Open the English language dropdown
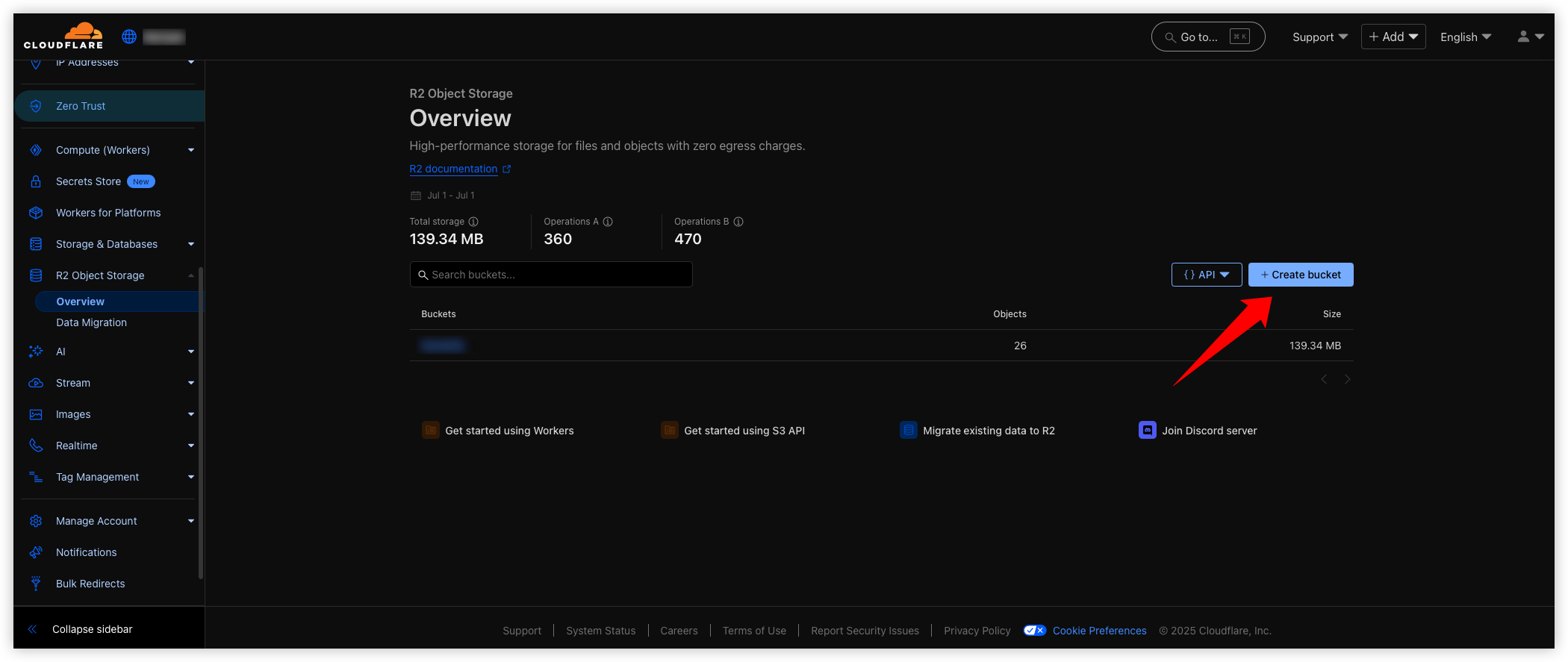This screenshot has height=662, width=1568. (1465, 37)
